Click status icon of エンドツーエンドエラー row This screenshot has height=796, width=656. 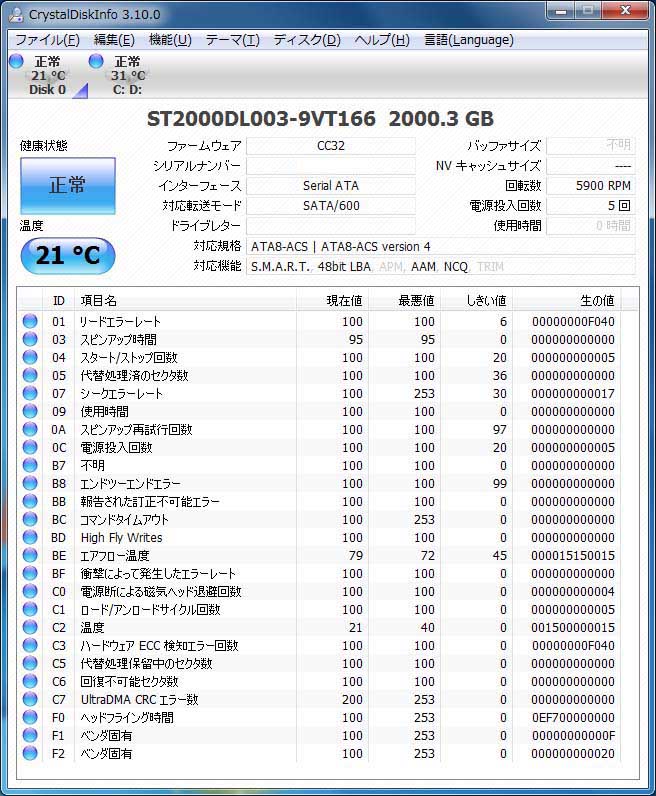30,483
